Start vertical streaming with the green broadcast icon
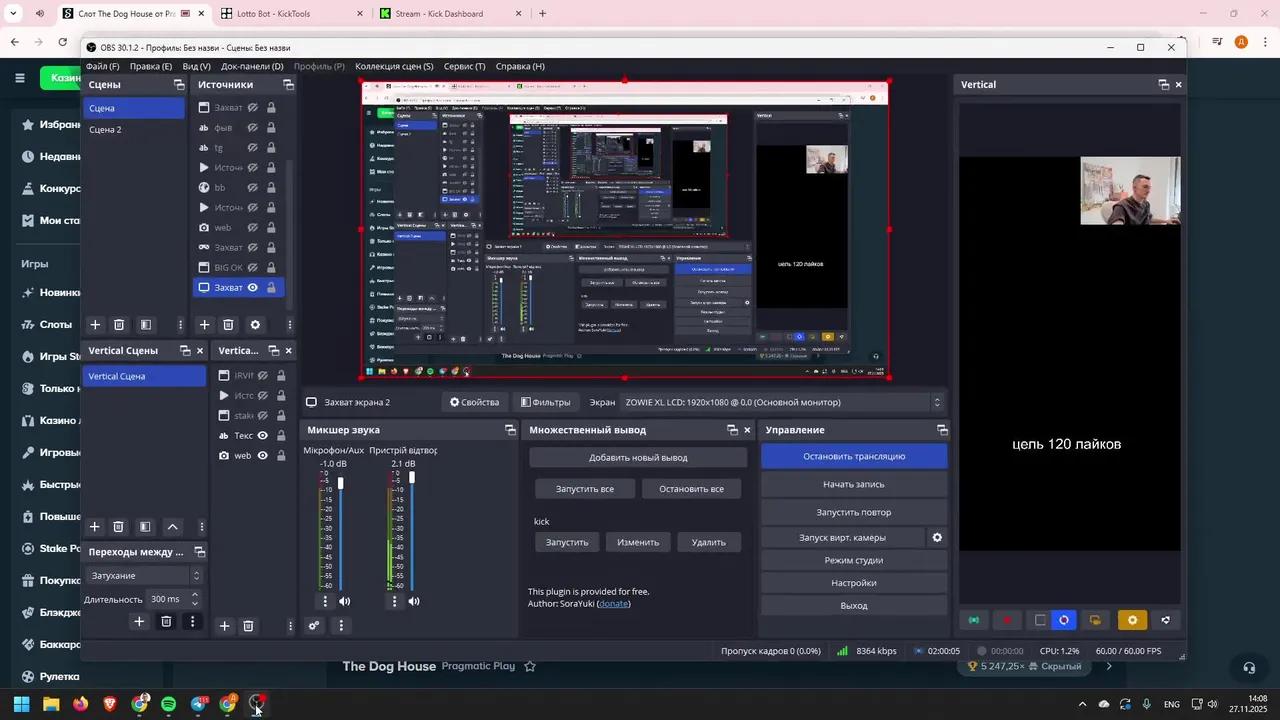 (973, 620)
